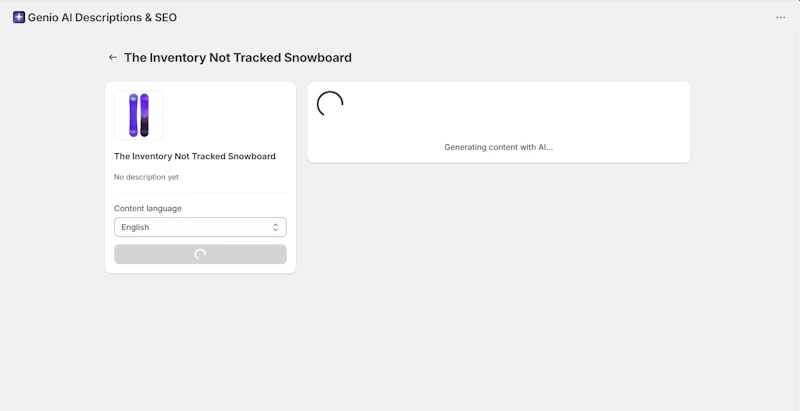Click the Genio AI Descriptions & SEO title
Image resolution: width=800 pixels, height=411 pixels.
[x=102, y=17]
